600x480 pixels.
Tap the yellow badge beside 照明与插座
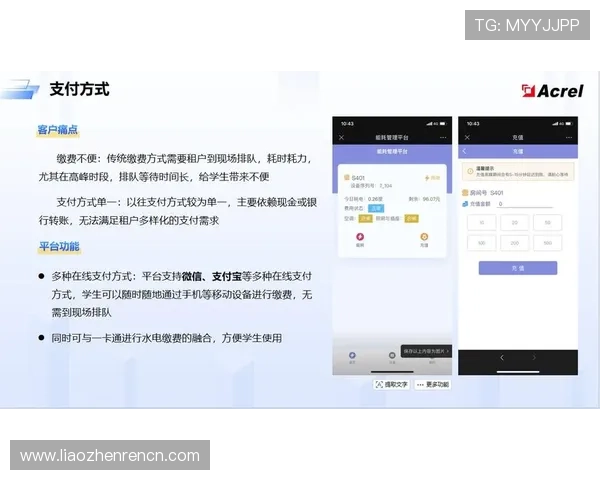click(411, 218)
